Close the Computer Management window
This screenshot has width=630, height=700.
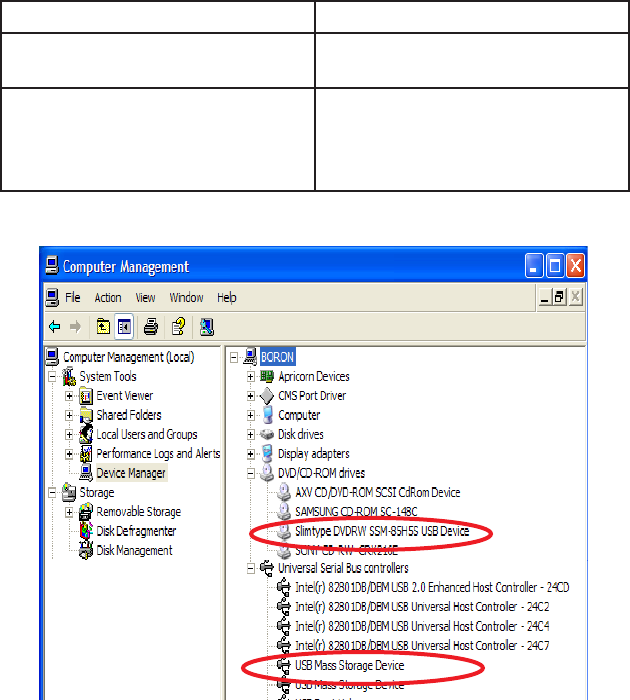pos(576,266)
